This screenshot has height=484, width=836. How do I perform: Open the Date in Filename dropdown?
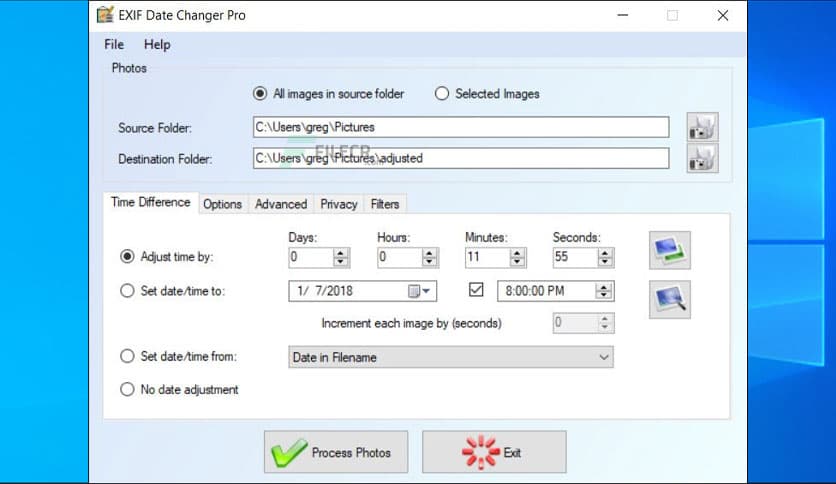pyautogui.click(x=451, y=357)
